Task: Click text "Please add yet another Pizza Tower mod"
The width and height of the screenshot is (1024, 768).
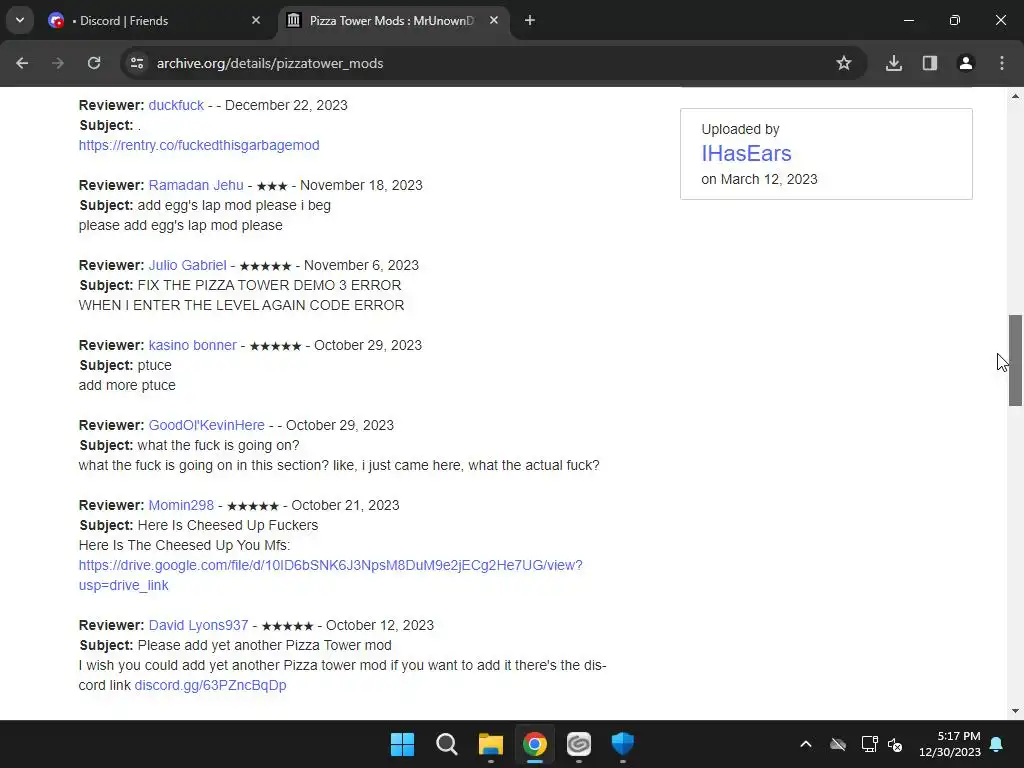Action: tap(264, 645)
